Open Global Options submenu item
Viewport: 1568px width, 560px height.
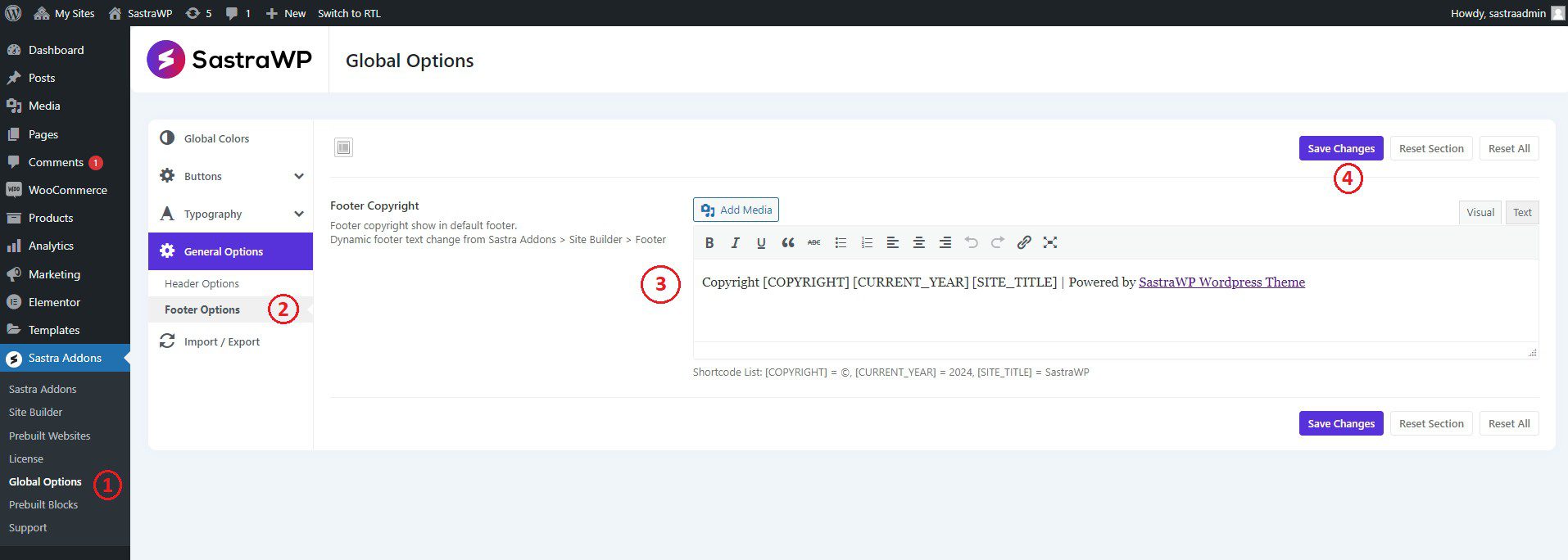(45, 481)
